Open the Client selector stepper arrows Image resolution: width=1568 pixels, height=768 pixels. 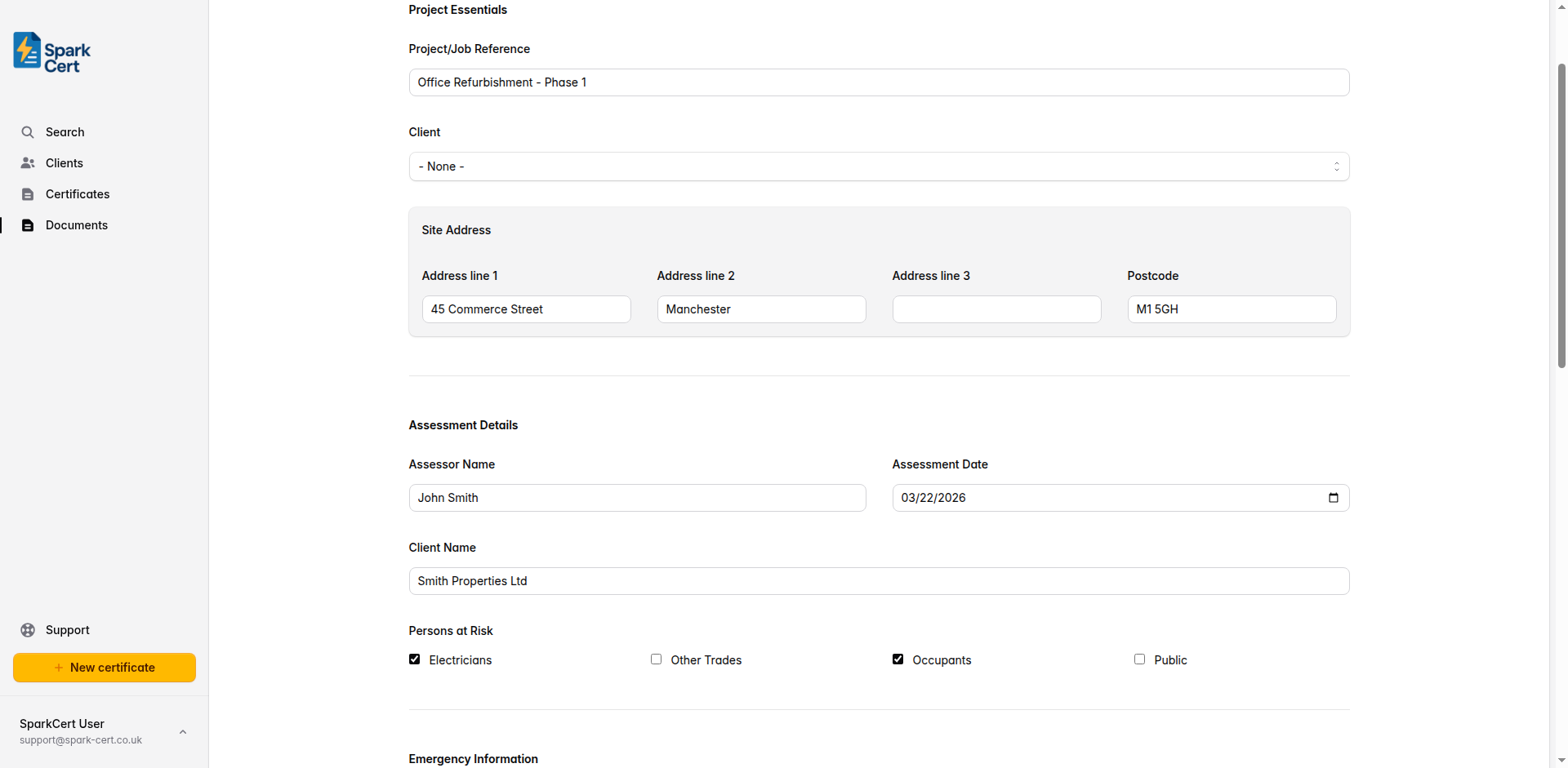[1337, 166]
